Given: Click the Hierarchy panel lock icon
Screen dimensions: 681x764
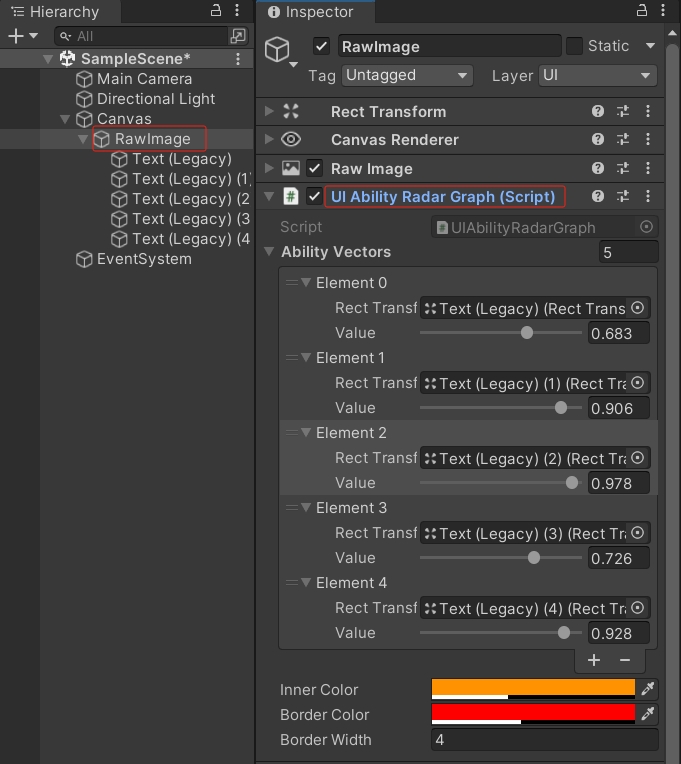Looking at the screenshot, I should click(216, 11).
